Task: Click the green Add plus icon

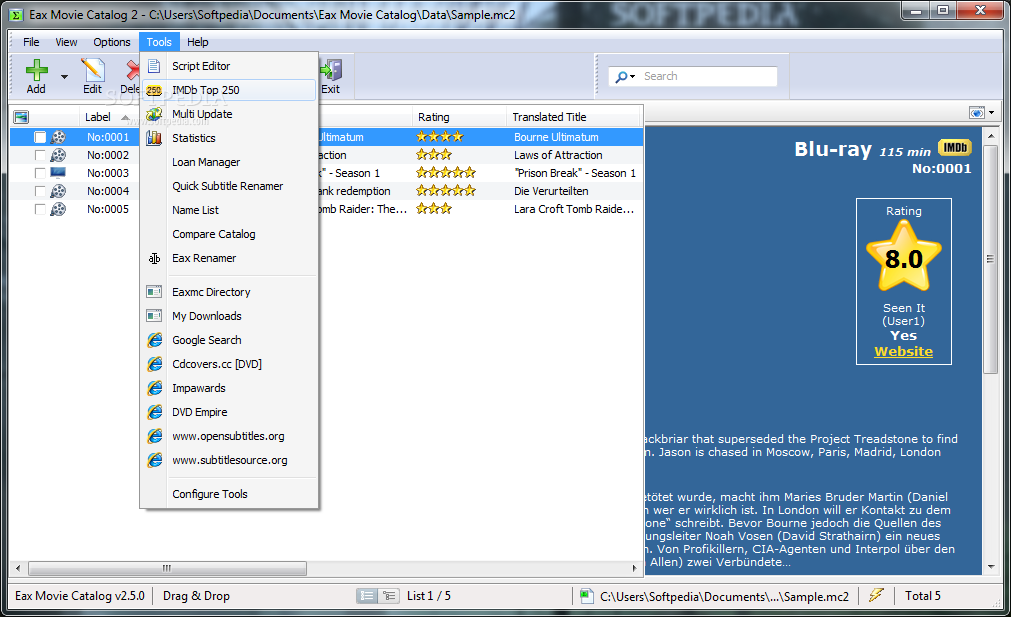Action: pos(37,70)
